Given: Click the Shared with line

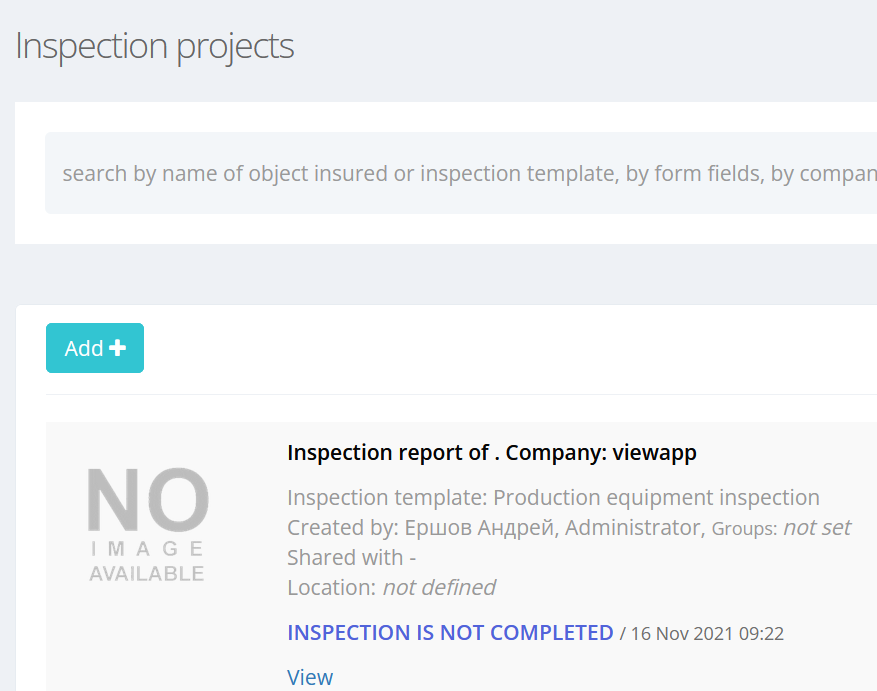Looking at the screenshot, I should pos(351,557).
